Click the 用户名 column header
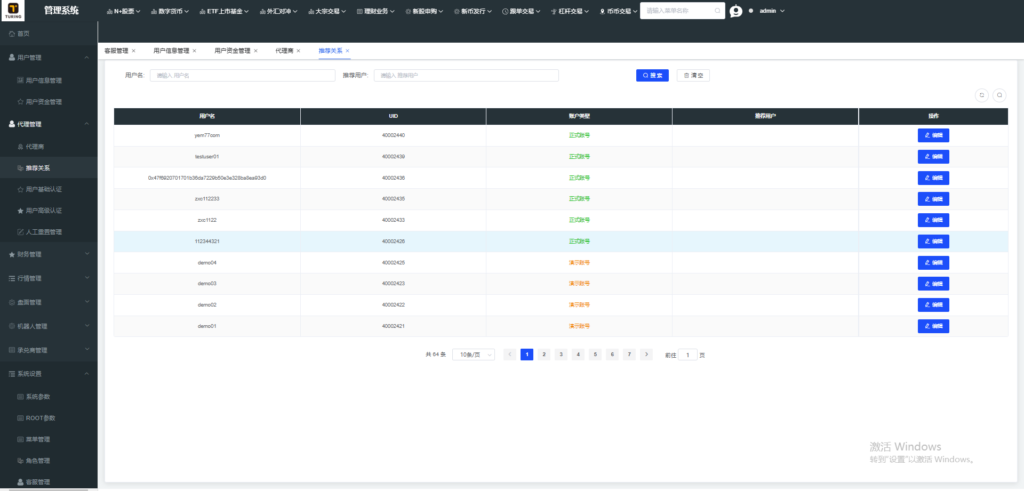This screenshot has height=491, width=1024. pos(207,116)
